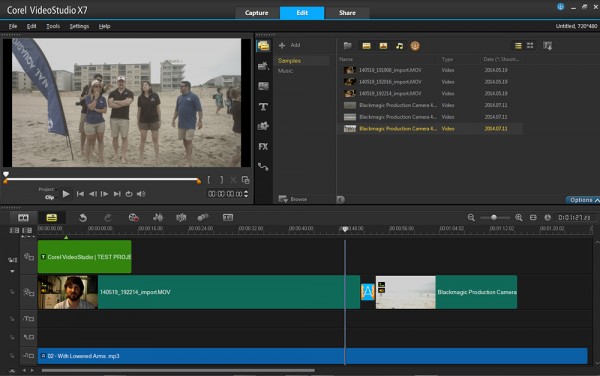Adjust the preview timecode stepper arrows
Viewport: 600px width, 376px height.
(246, 194)
